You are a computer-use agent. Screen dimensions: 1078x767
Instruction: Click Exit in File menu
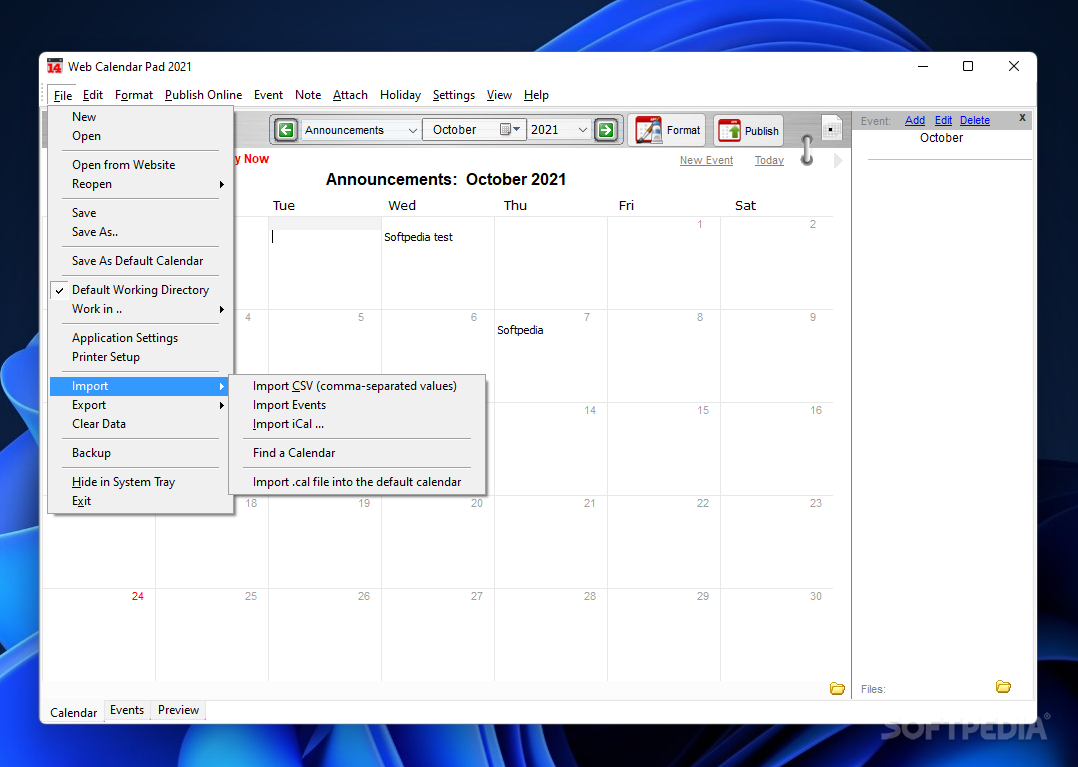tap(141, 501)
